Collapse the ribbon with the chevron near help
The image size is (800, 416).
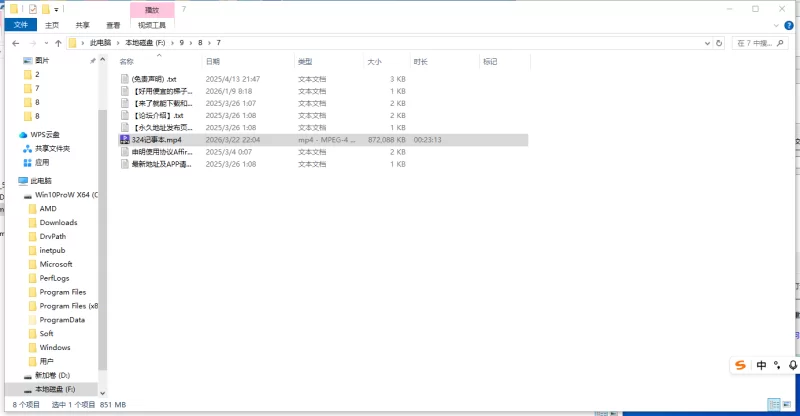[x=776, y=26]
